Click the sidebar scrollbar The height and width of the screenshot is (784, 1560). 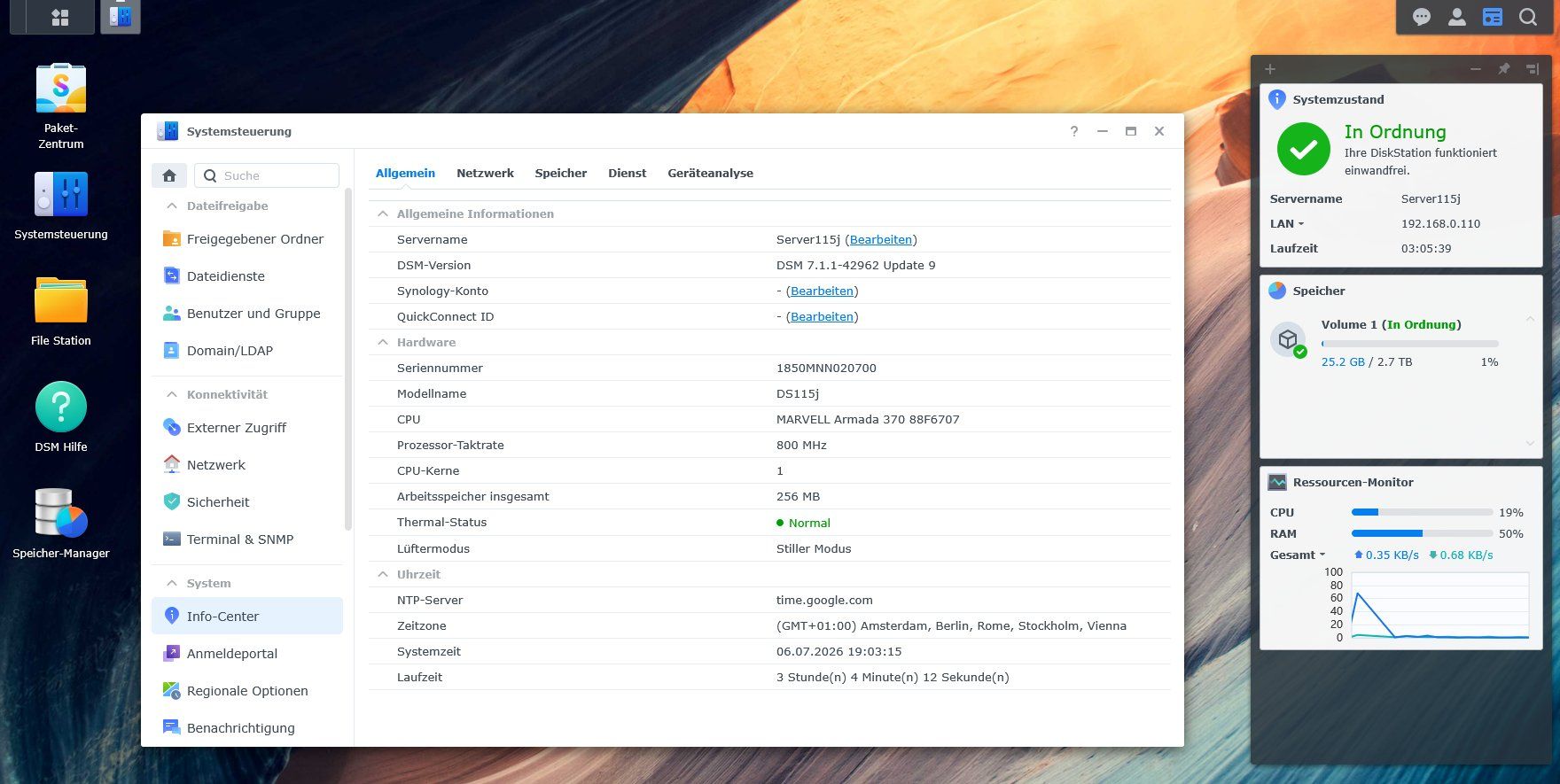coord(348,359)
